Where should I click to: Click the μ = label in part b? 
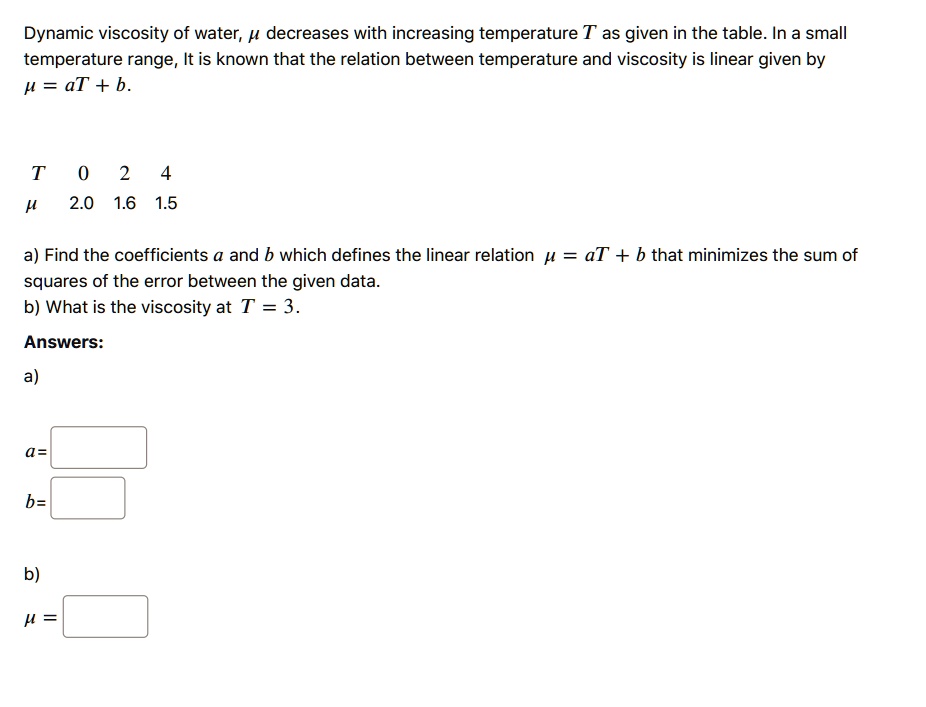(x=38, y=620)
